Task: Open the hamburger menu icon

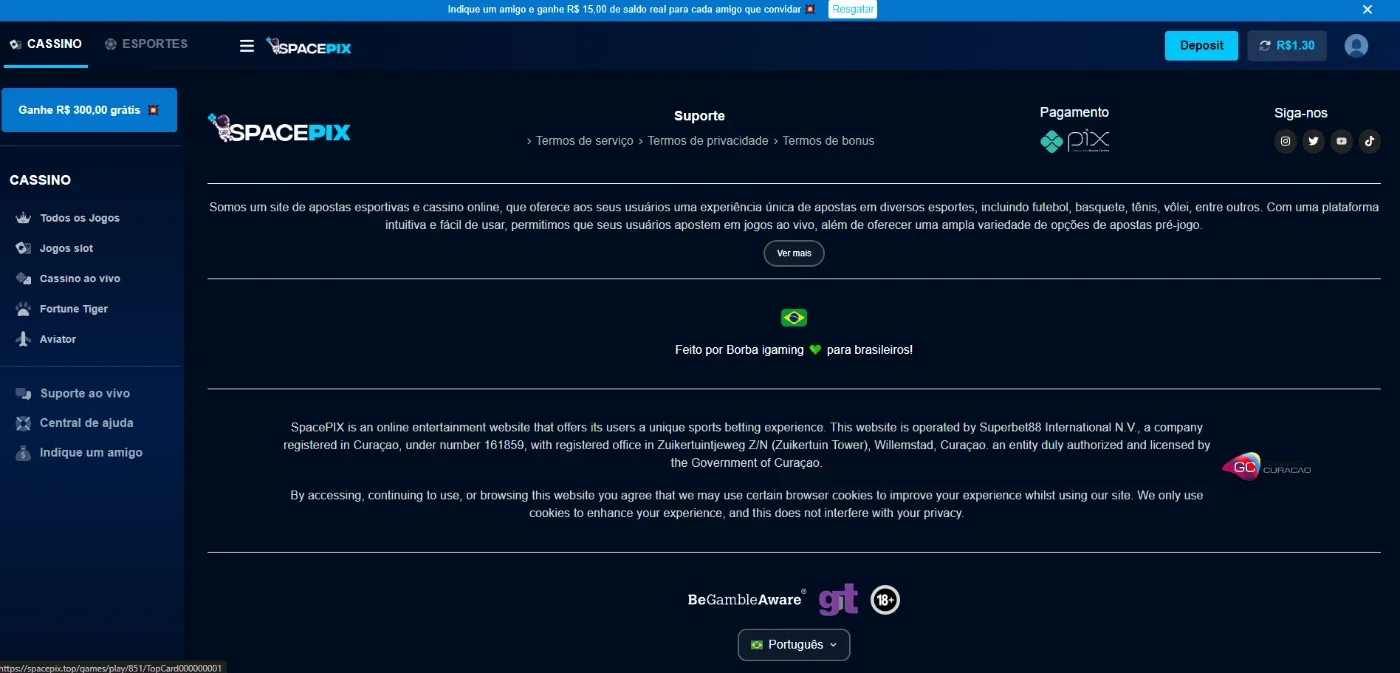Action: [x=247, y=46]
